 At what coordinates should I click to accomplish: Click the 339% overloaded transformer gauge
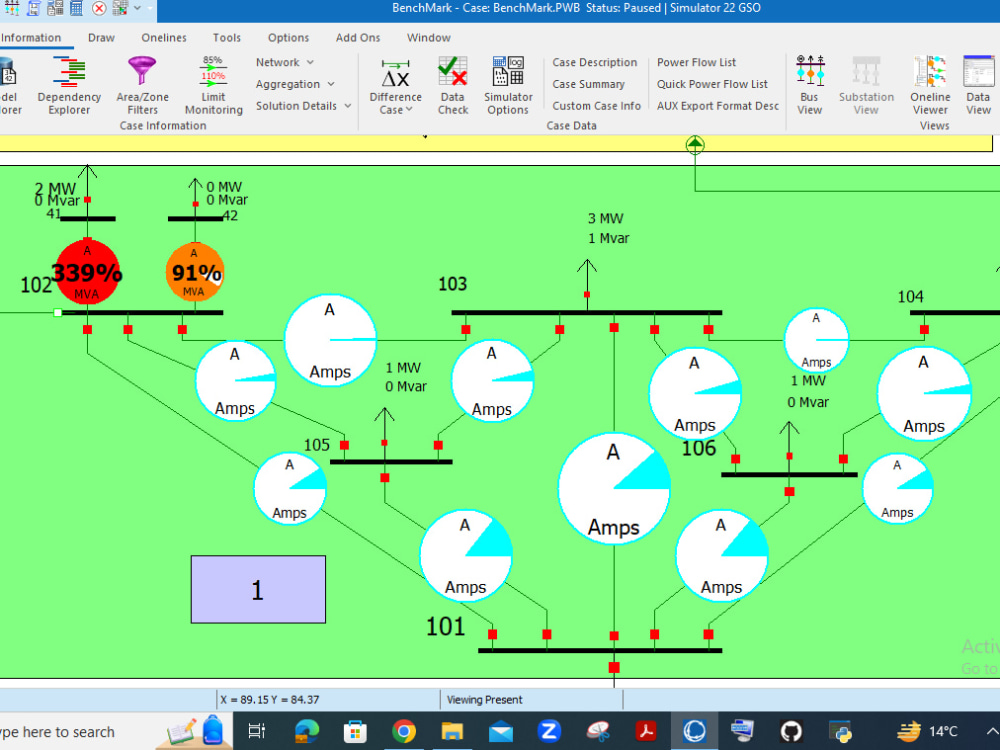tap(87, 270)
